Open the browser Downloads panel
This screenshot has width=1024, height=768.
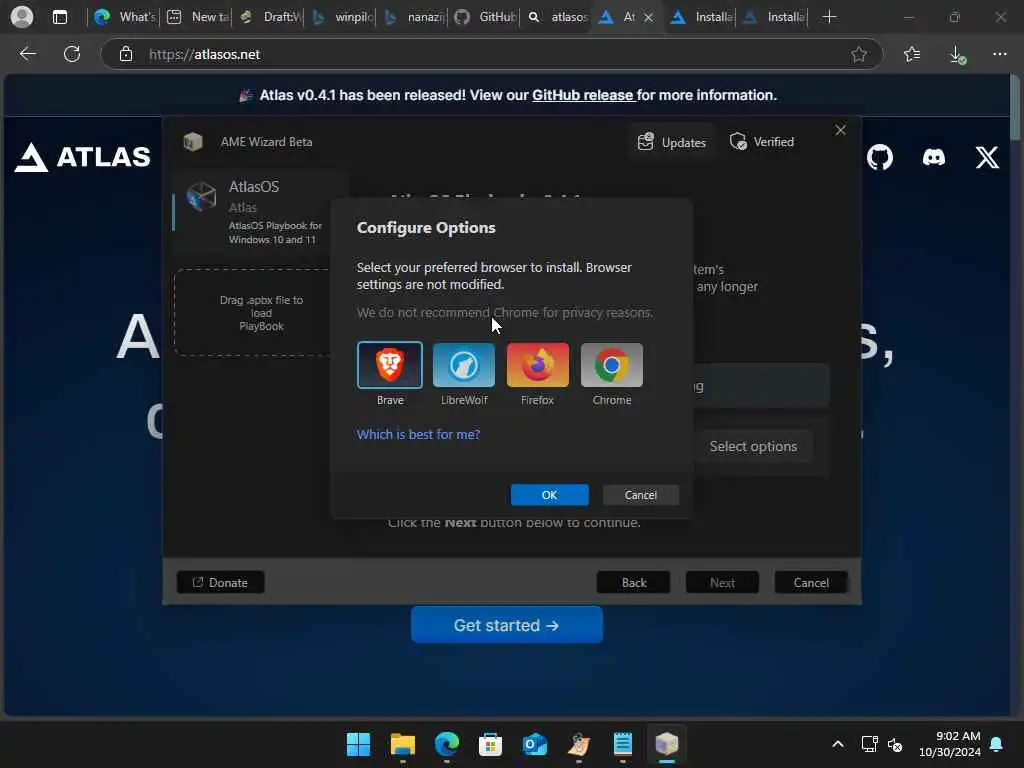point(957,54)
